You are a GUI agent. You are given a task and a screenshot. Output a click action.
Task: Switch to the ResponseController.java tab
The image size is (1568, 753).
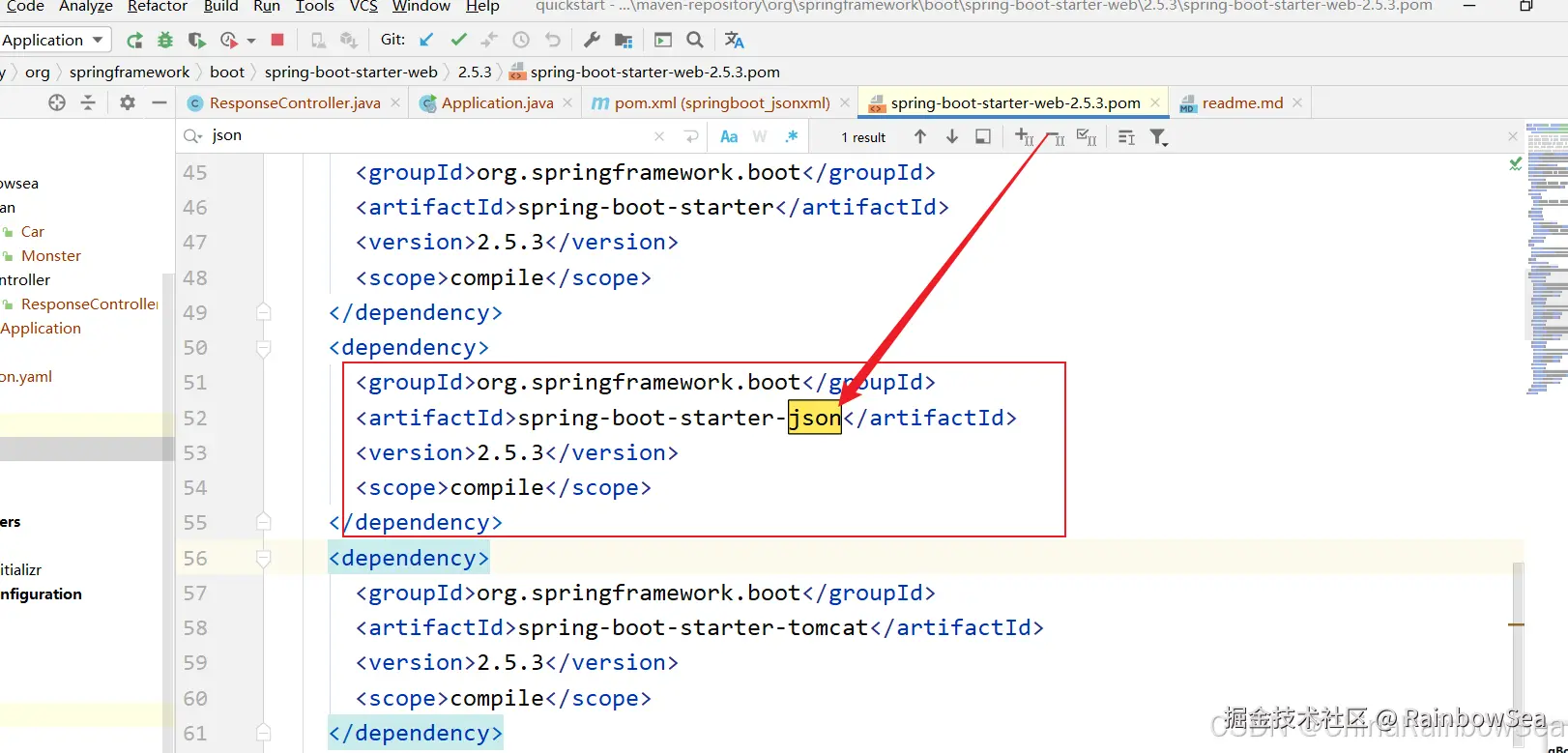coord(294,102)
